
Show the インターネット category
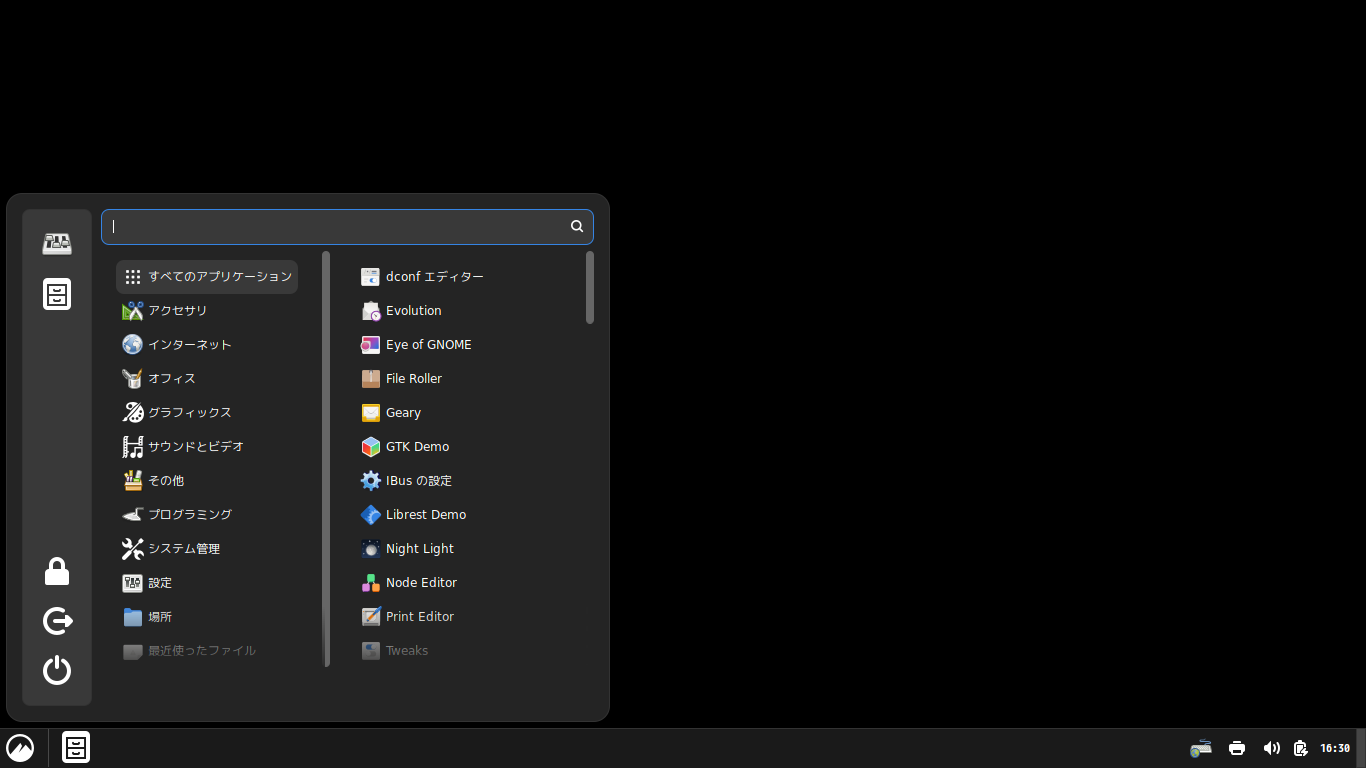(x=207, y=345)
